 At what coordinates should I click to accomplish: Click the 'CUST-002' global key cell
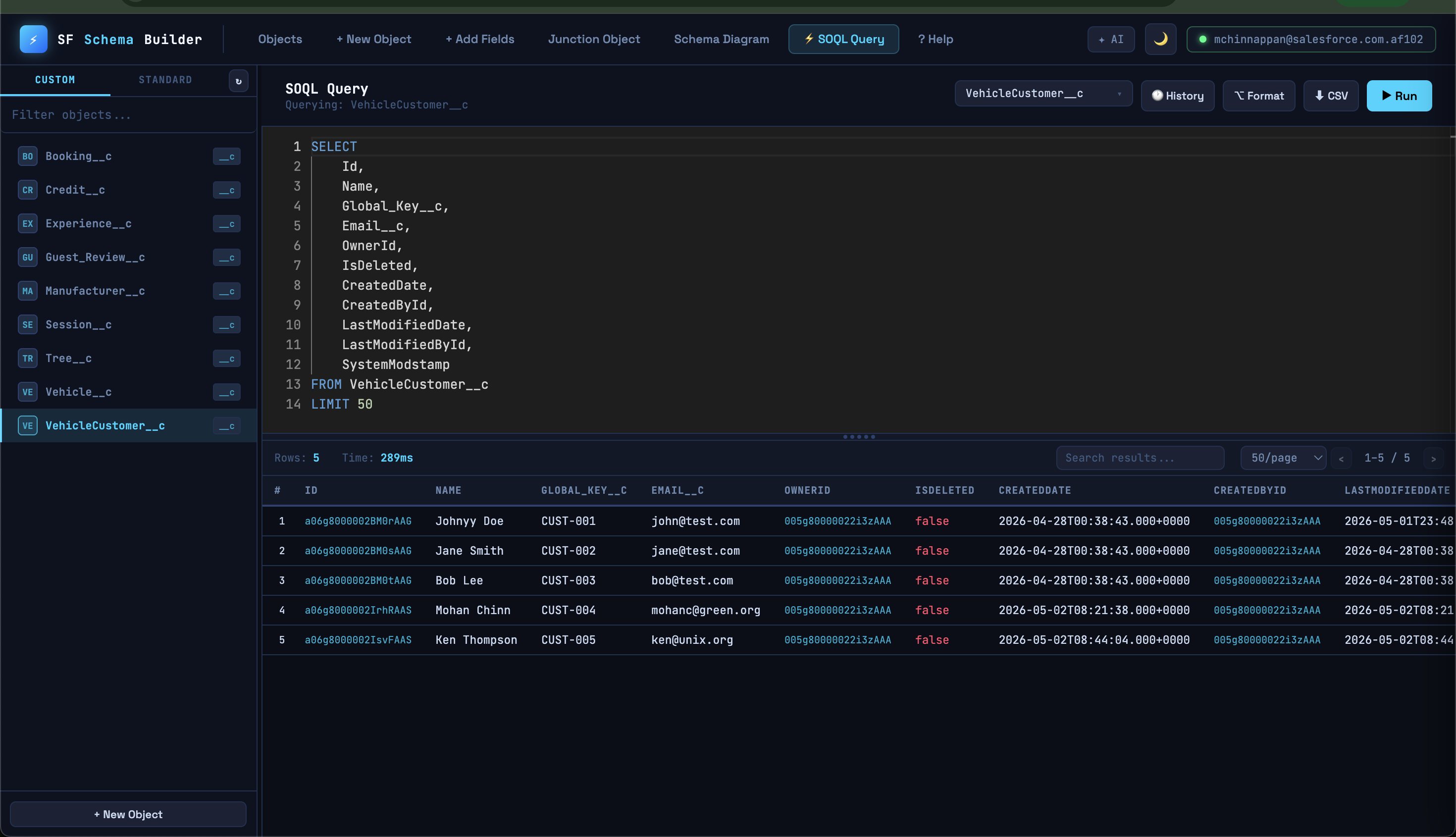pos(568,551)
